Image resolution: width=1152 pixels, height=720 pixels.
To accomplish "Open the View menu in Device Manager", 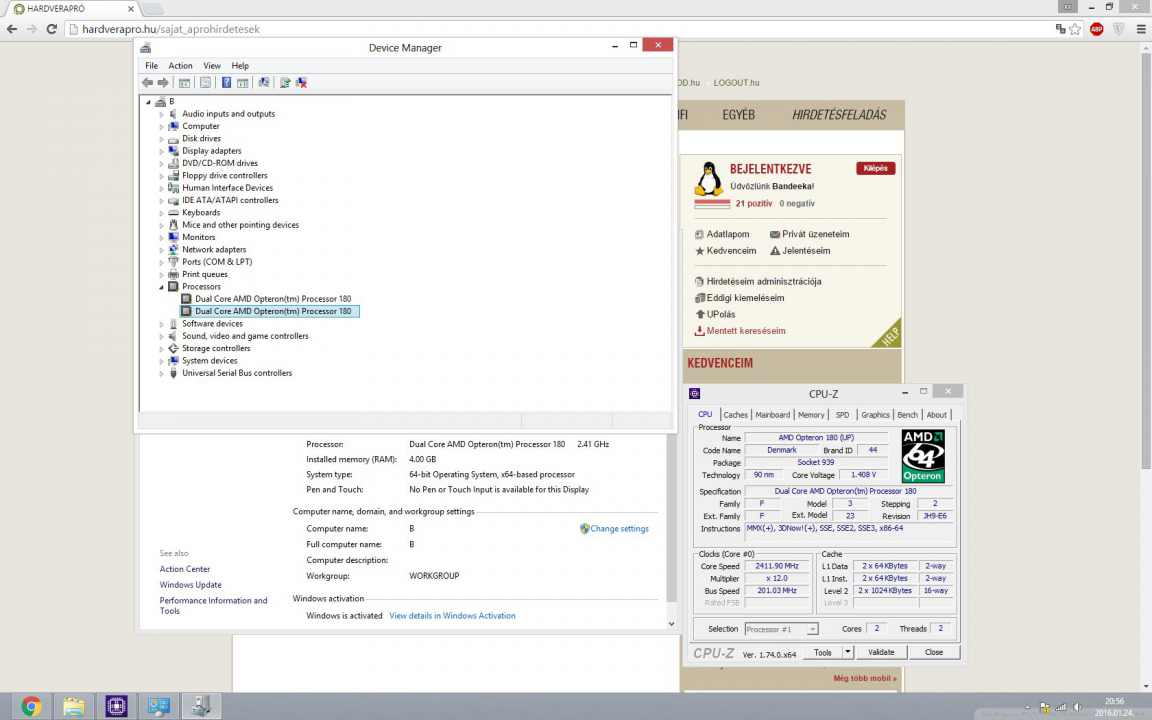I will click(x=212, y=65).
